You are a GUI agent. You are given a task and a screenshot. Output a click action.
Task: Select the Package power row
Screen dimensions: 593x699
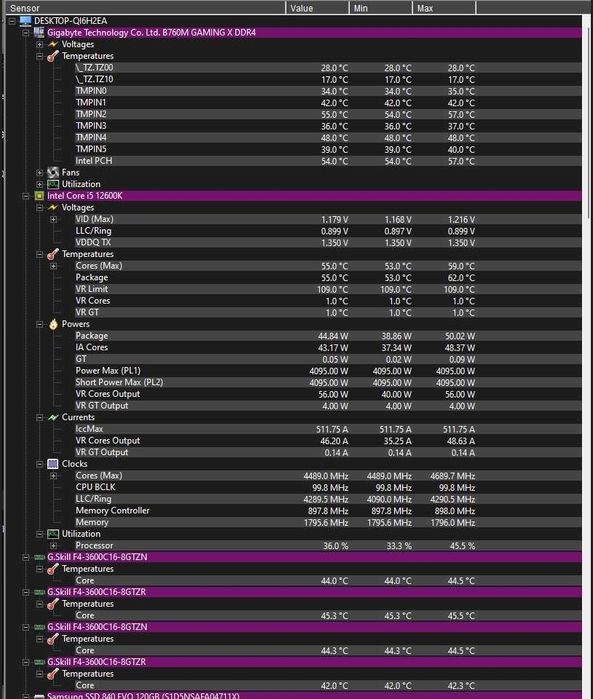point(293,336)
